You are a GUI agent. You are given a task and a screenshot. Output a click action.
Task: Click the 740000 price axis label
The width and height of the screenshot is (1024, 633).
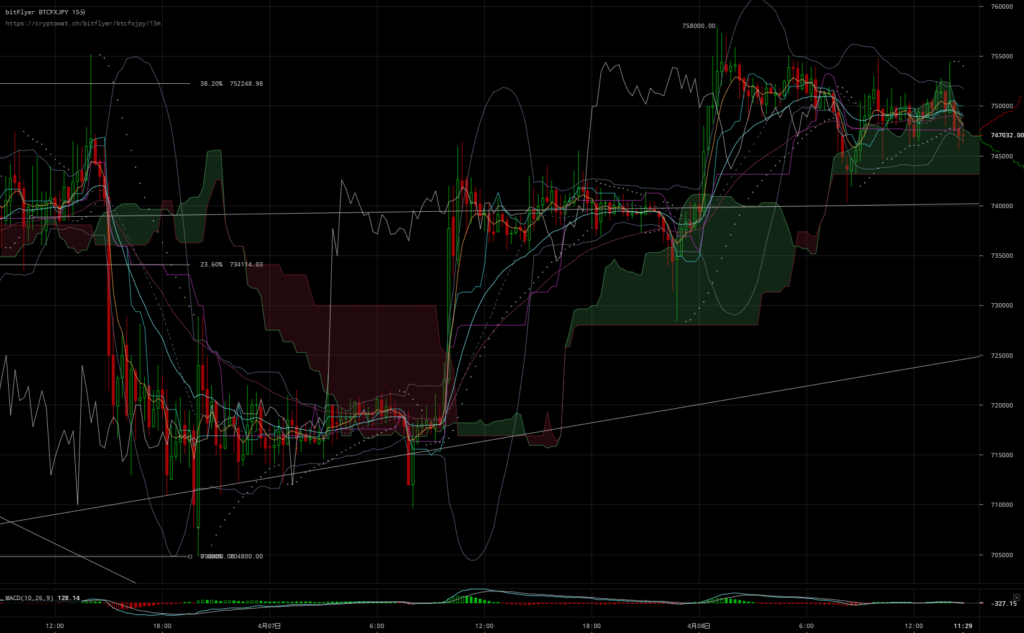(x=1002, y=206)
